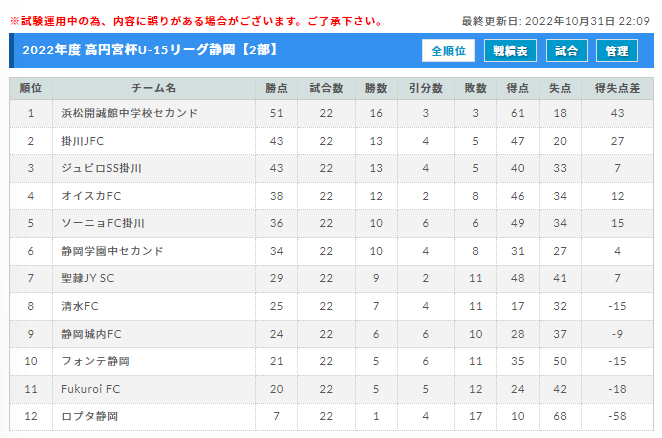Screen dimensions: 662x438
Task: Click team ジュビロSS掛川
Action: point(101,168)
